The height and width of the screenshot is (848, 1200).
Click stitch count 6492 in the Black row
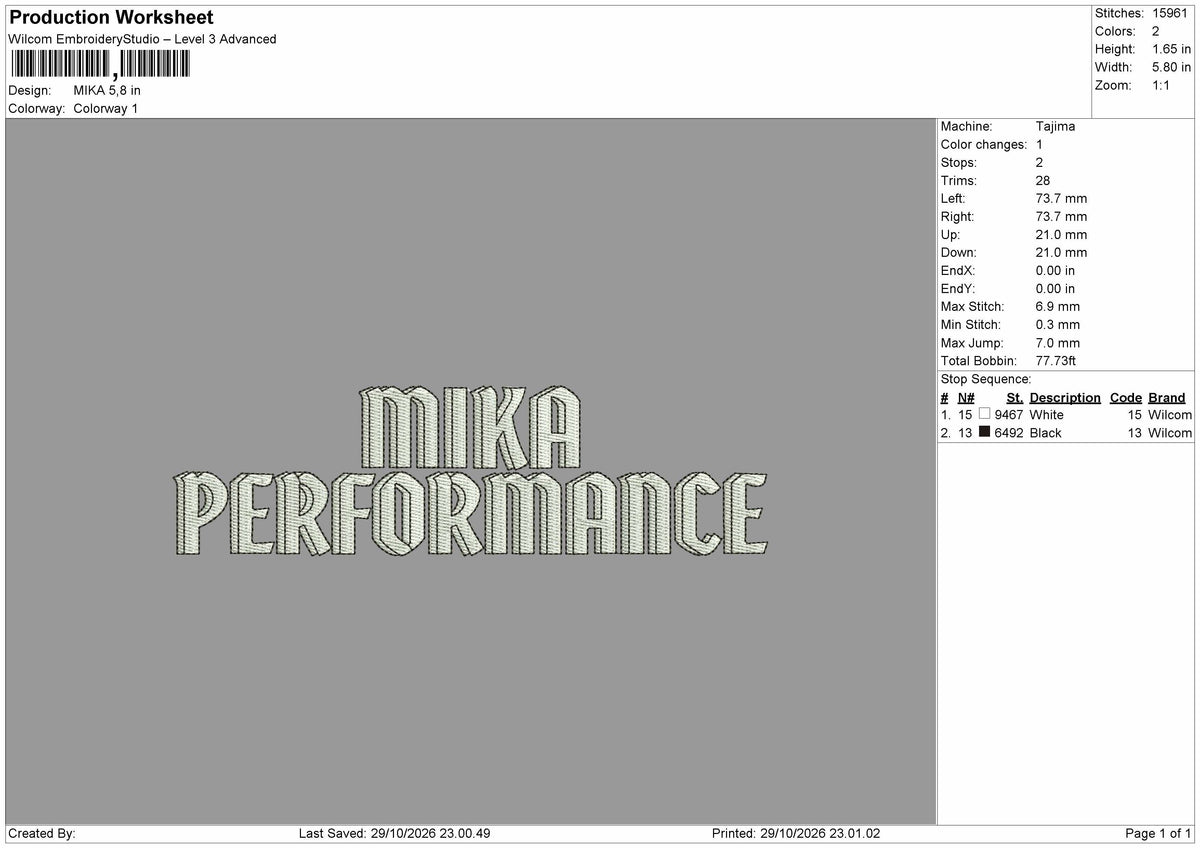pos(1009,433)
